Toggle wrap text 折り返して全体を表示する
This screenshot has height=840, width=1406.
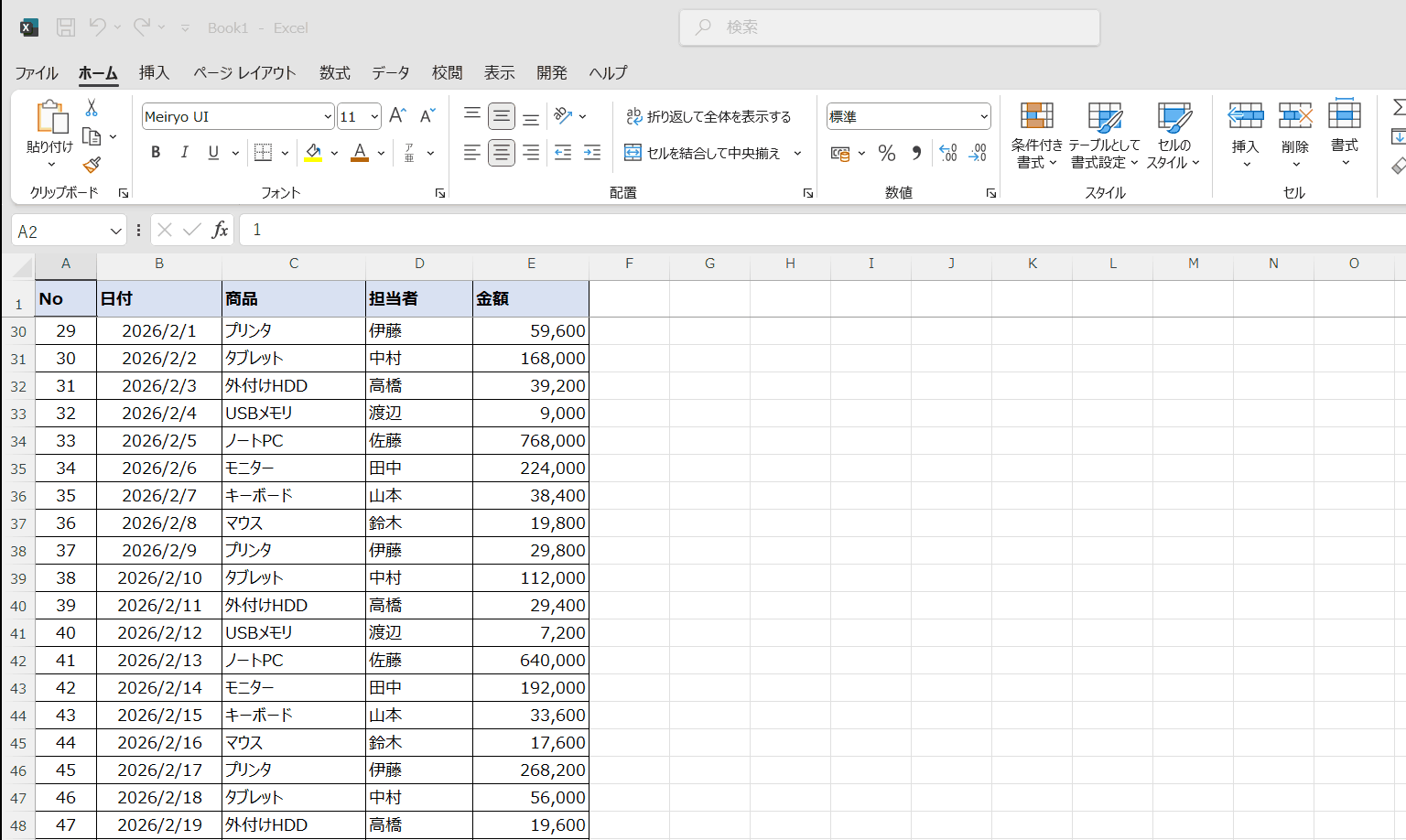tap(708, 116)
